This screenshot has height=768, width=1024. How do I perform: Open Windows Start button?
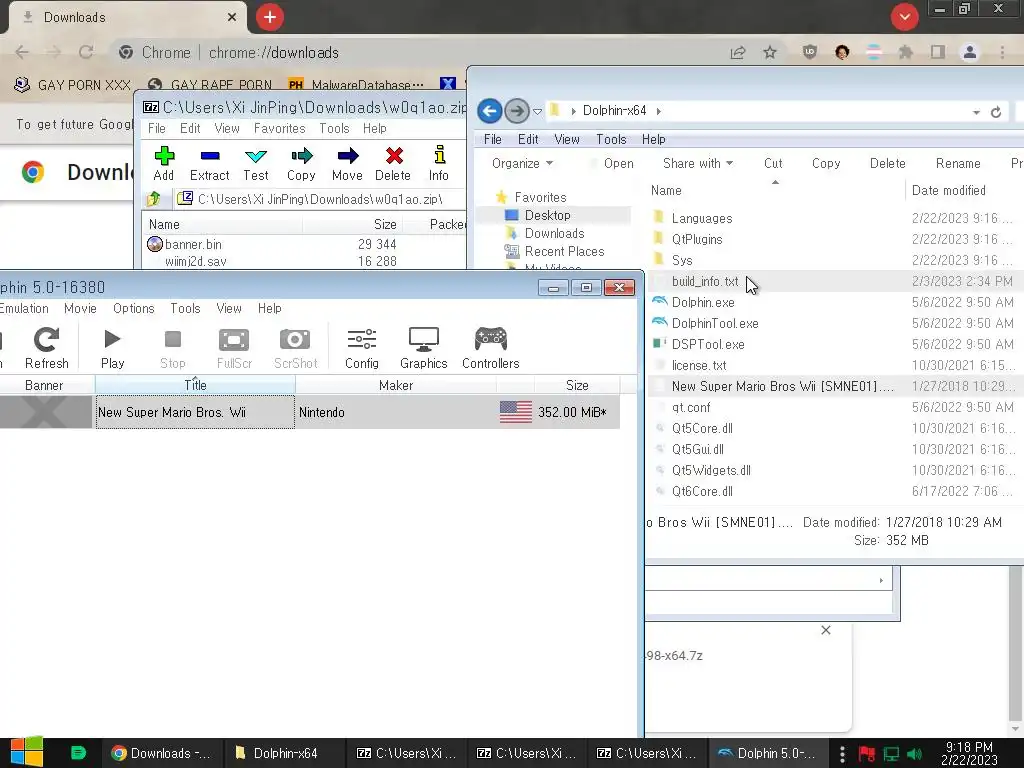[x=27, y=753]
